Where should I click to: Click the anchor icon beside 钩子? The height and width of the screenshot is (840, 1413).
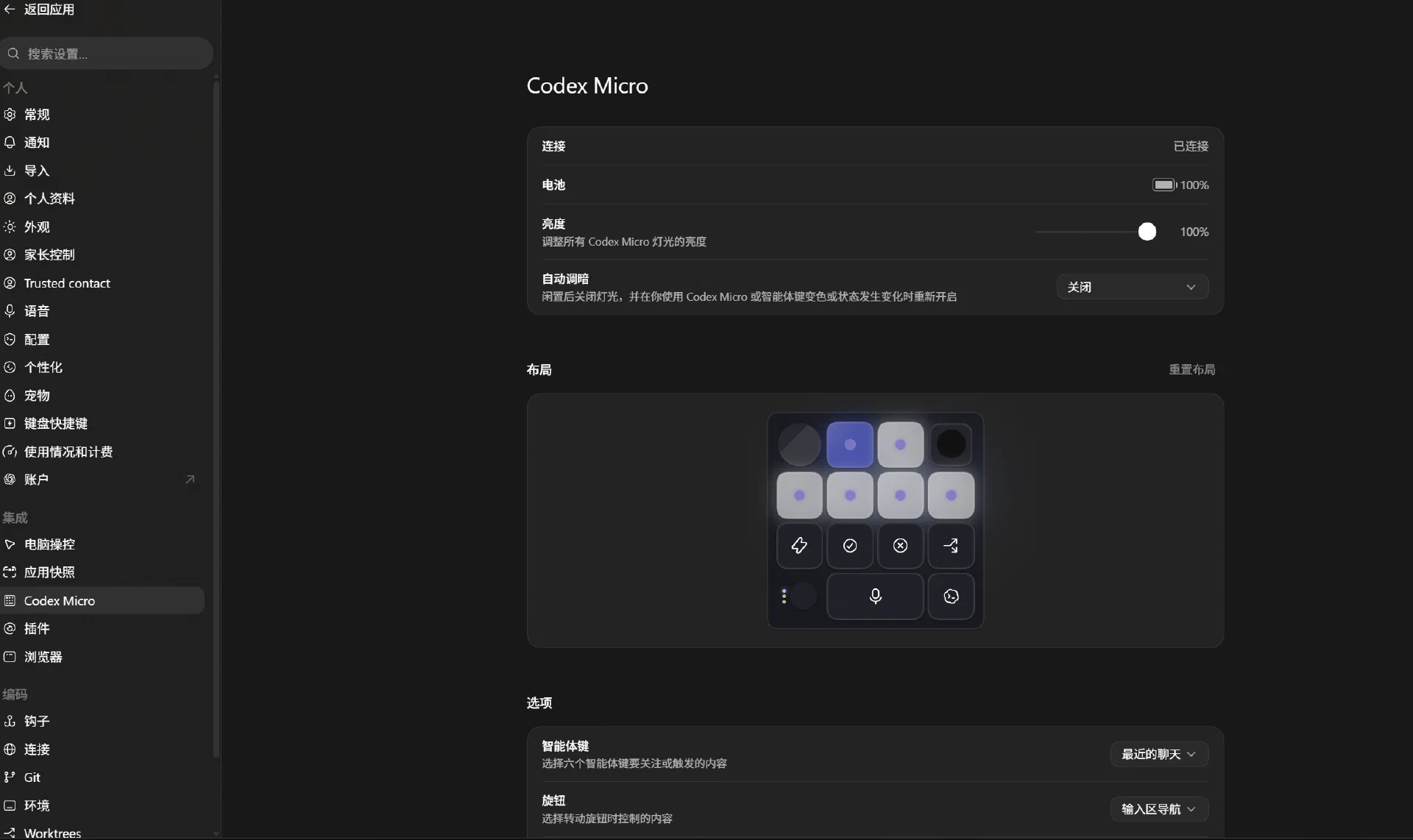coord(10,722)
